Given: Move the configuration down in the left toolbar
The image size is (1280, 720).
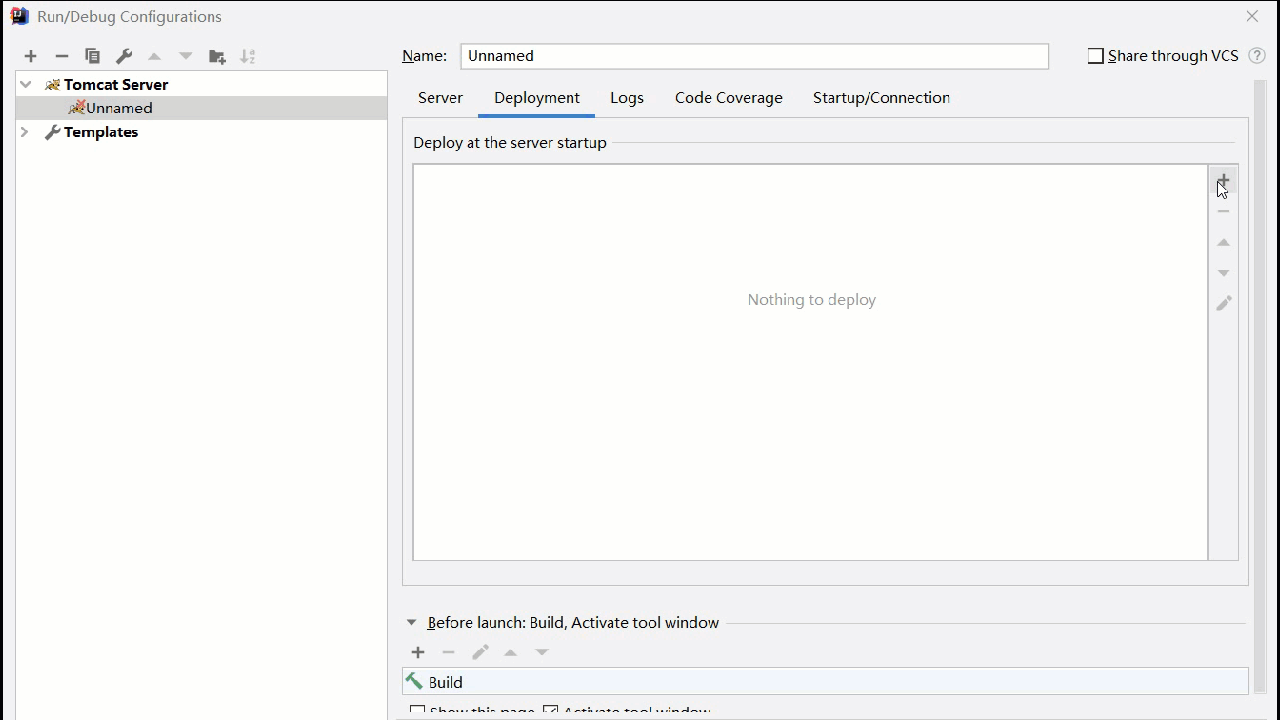Looking at the screenshot, I should coord(186,56).
